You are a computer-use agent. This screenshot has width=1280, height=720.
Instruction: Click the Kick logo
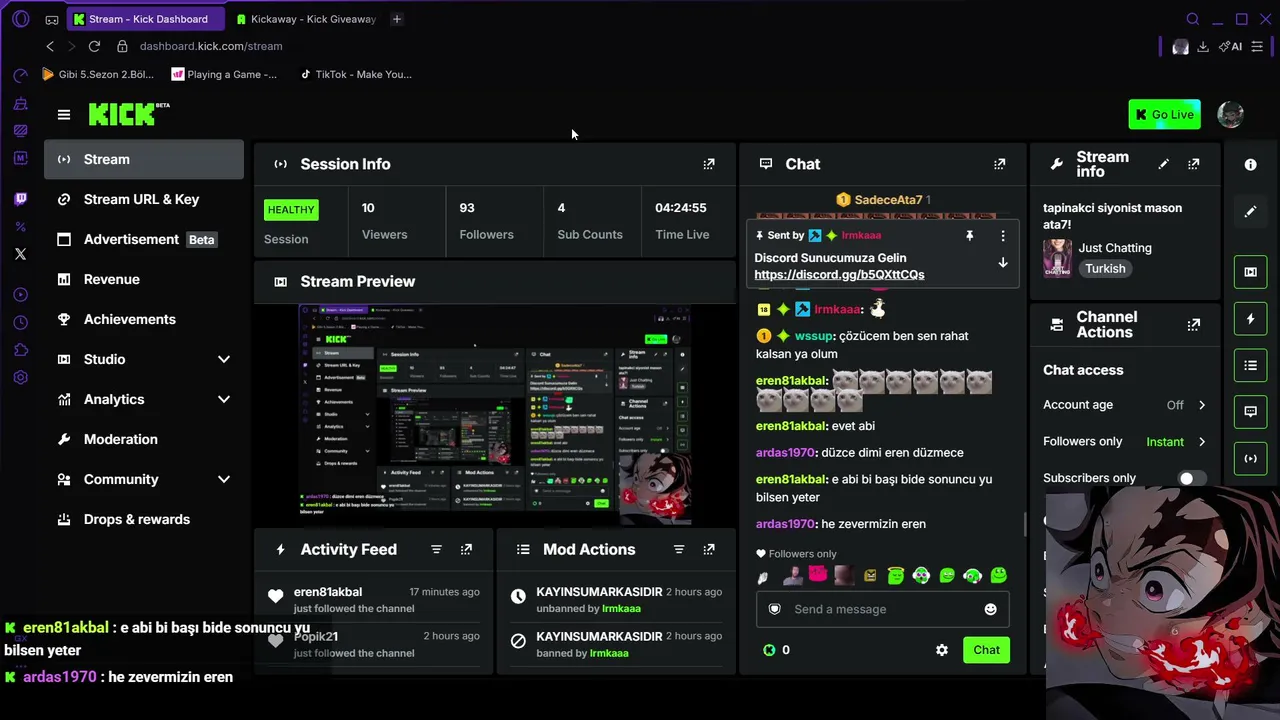click(129, 113)
